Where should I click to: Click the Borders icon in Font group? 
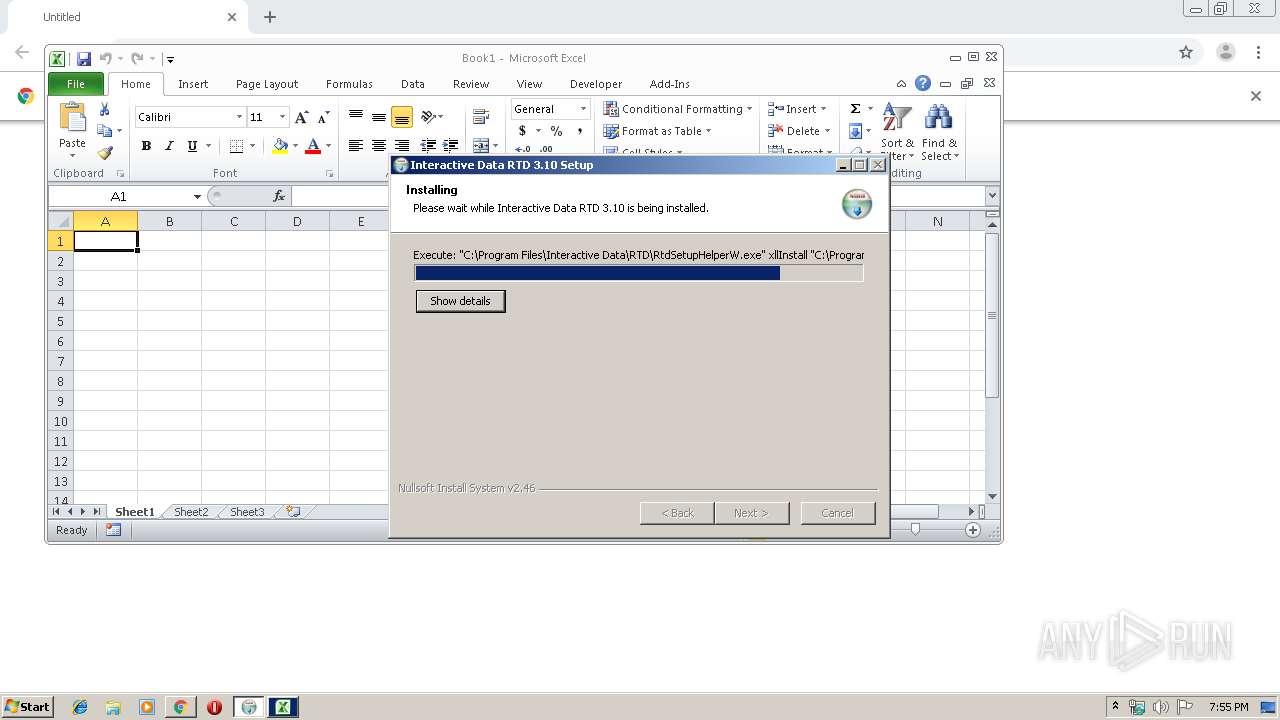tap(236, 146)
